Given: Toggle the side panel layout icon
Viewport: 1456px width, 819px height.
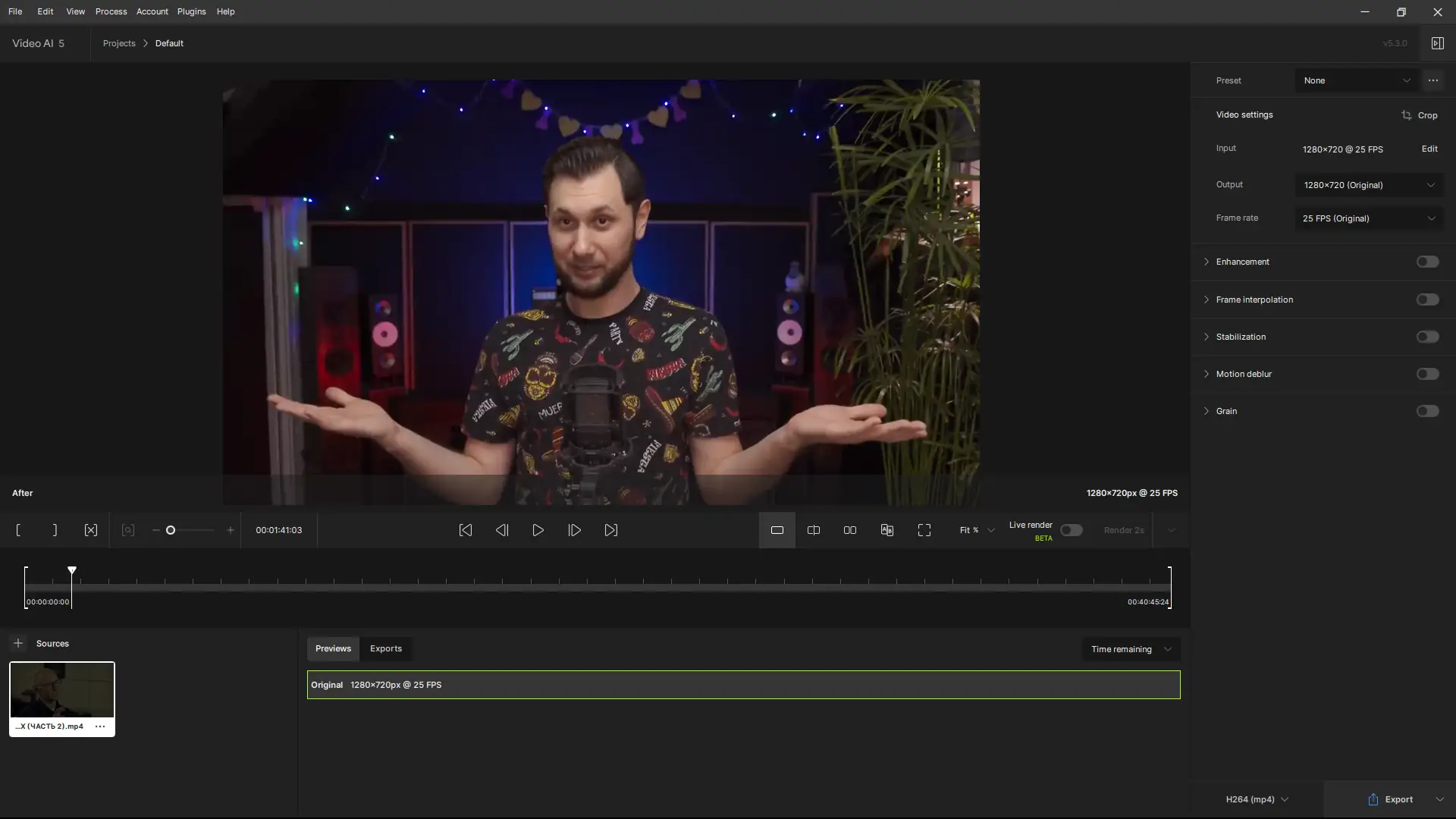Looking at the screenshot, I should [x=1437, y=43].
